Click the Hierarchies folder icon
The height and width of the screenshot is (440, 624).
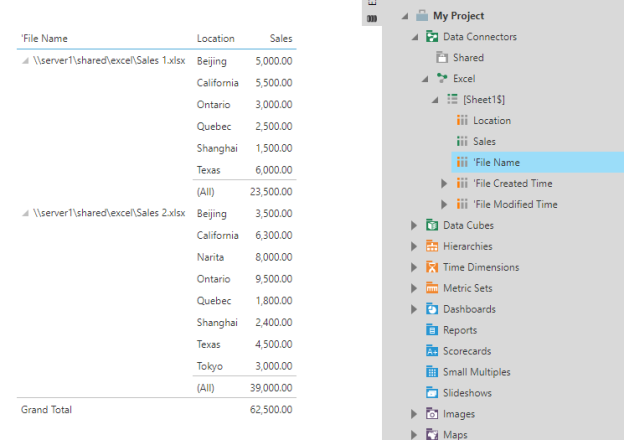pyautogui.click(x=432, y=247)
